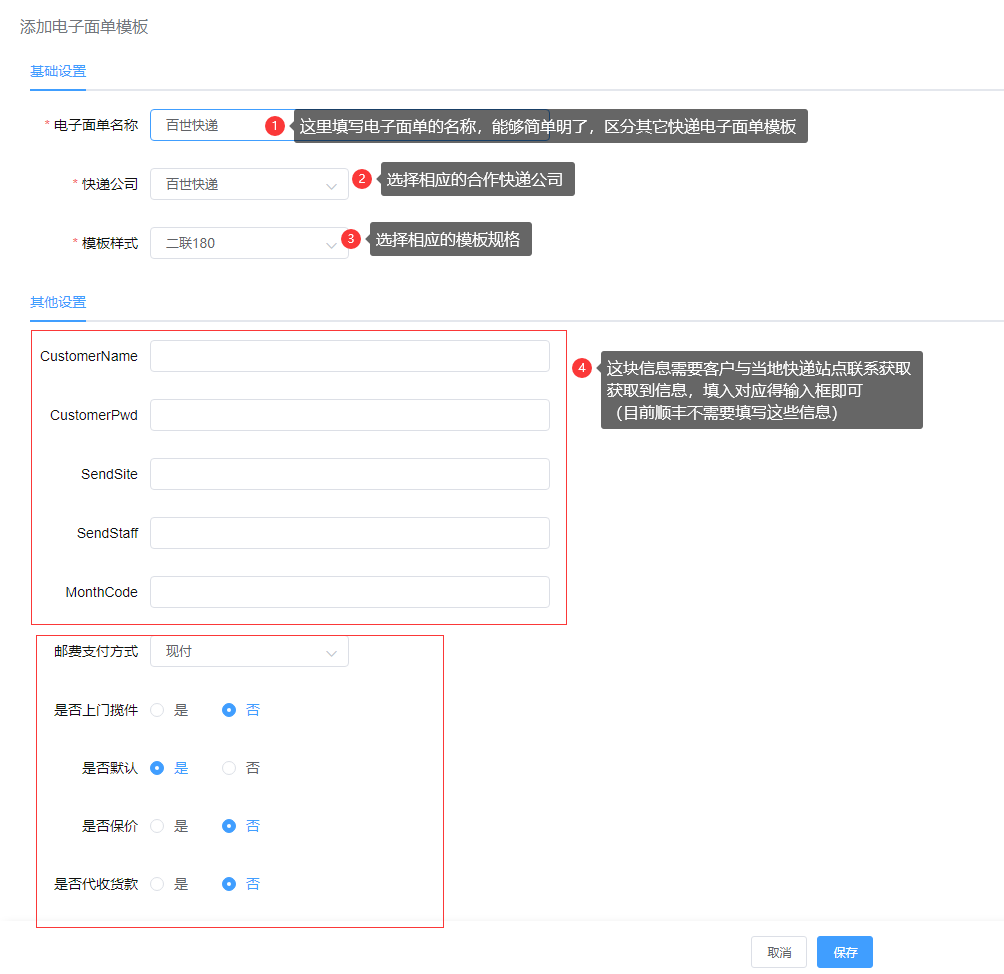Viewport: 1004px width, 974px height.
Task: Choose 是 for 是否保价
Action: coord(157,826)
